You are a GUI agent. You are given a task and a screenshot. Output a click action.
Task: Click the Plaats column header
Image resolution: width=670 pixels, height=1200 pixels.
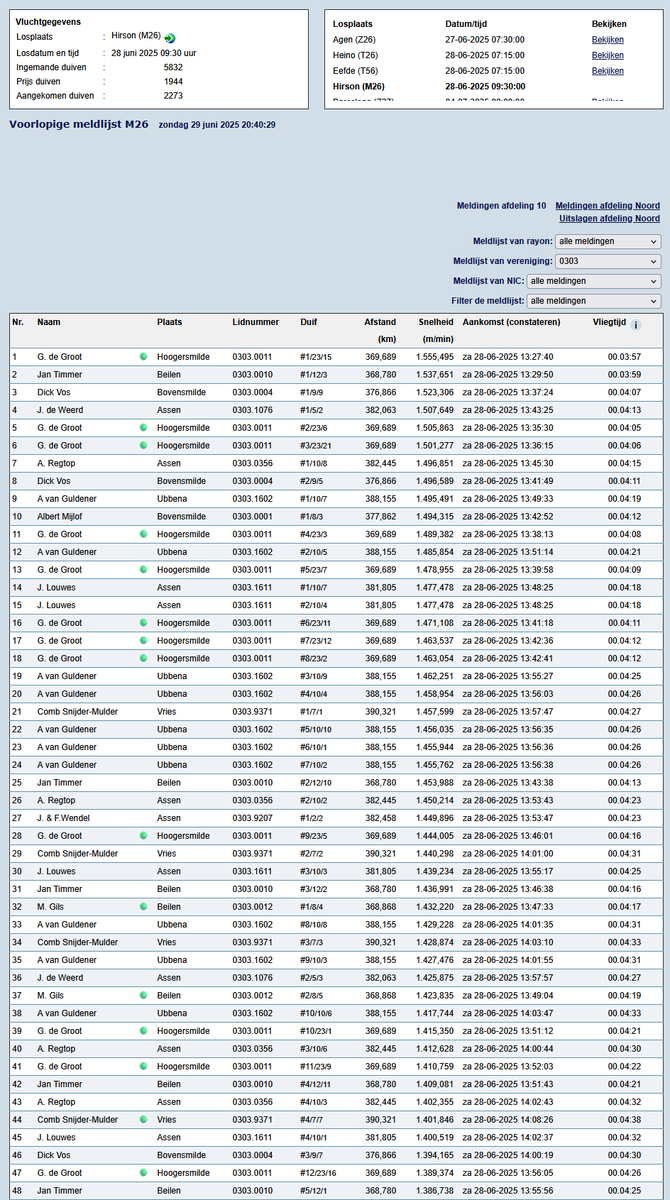(169, 322)
